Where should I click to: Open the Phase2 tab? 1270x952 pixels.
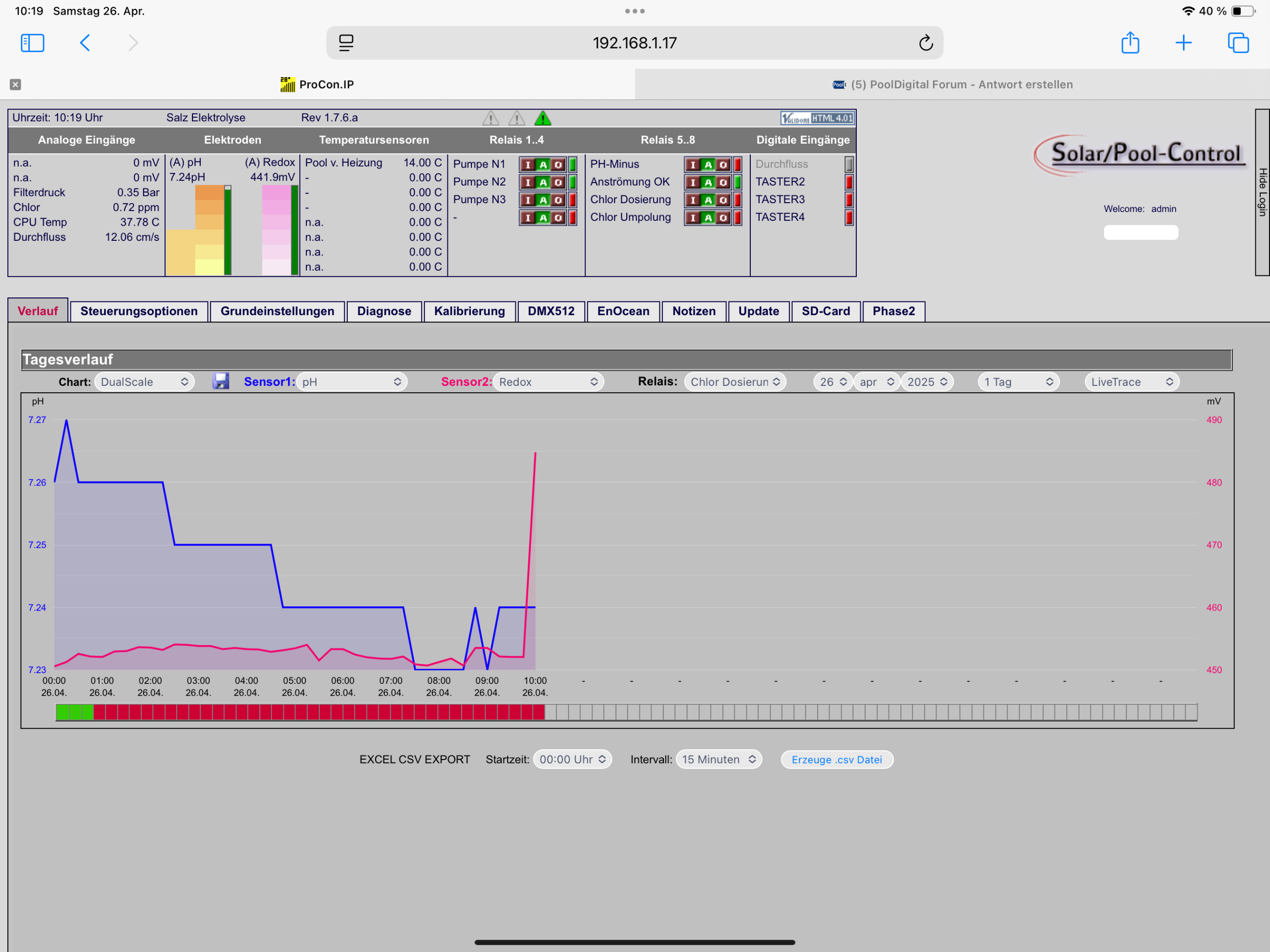click(894, 311)
